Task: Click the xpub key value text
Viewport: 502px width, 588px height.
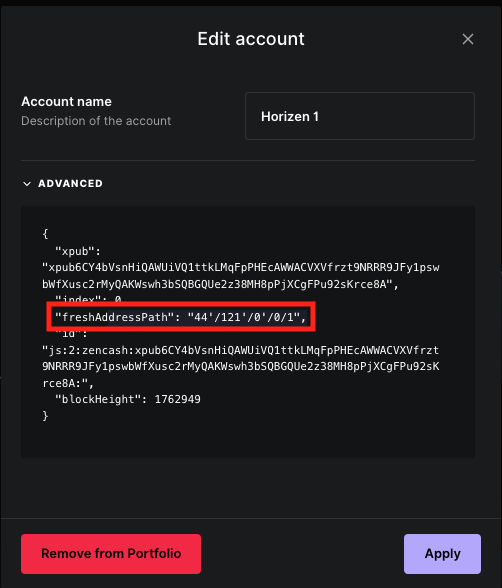Action: (240, 276)
